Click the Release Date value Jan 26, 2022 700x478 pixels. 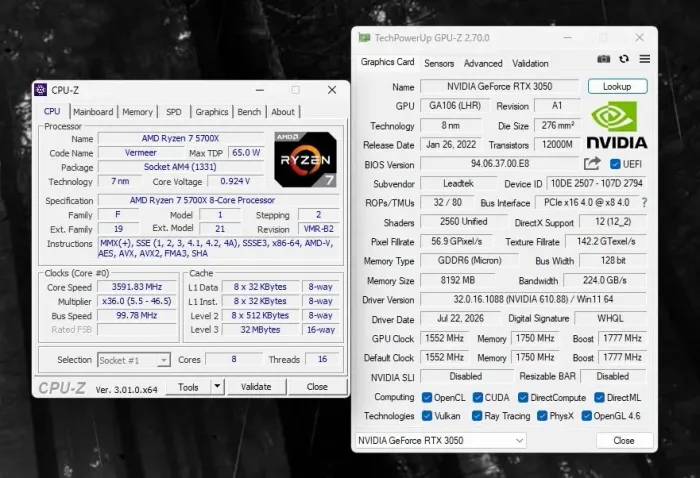pyautogui.click(x=451, y=145)
